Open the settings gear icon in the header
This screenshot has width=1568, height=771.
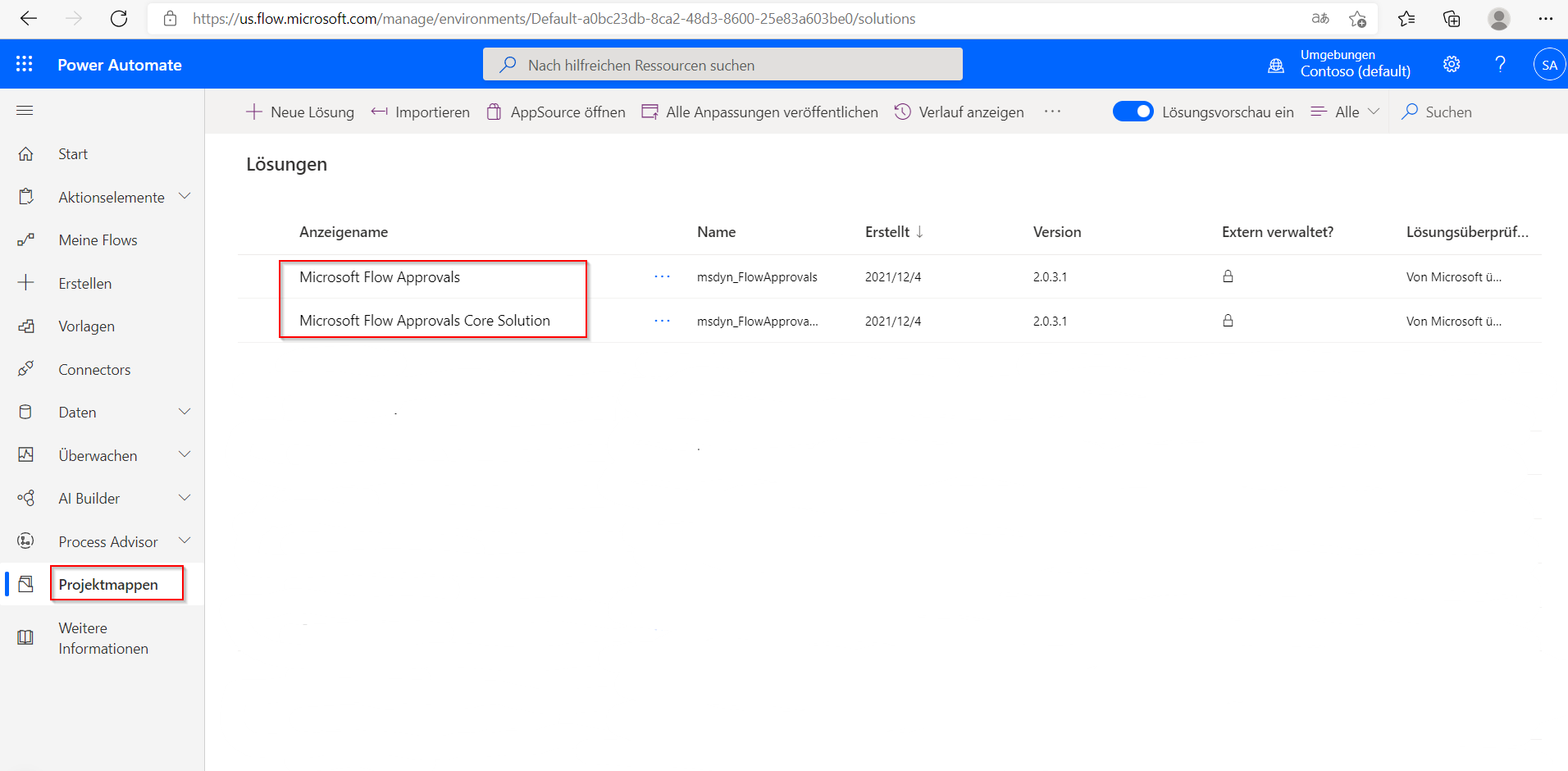(1452, 64)
